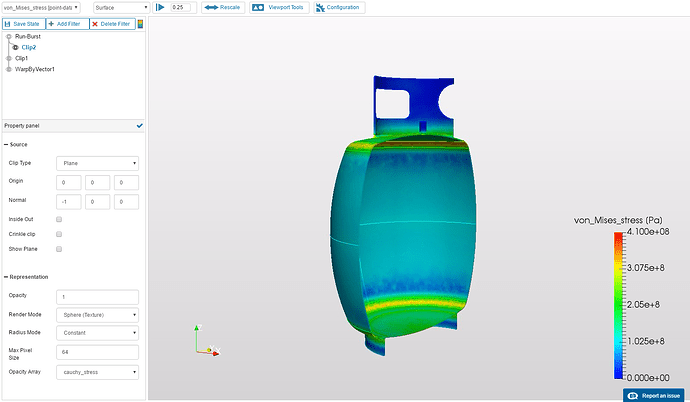
Task: Click the Report an issue button label
Action: [x=661, y=396]
